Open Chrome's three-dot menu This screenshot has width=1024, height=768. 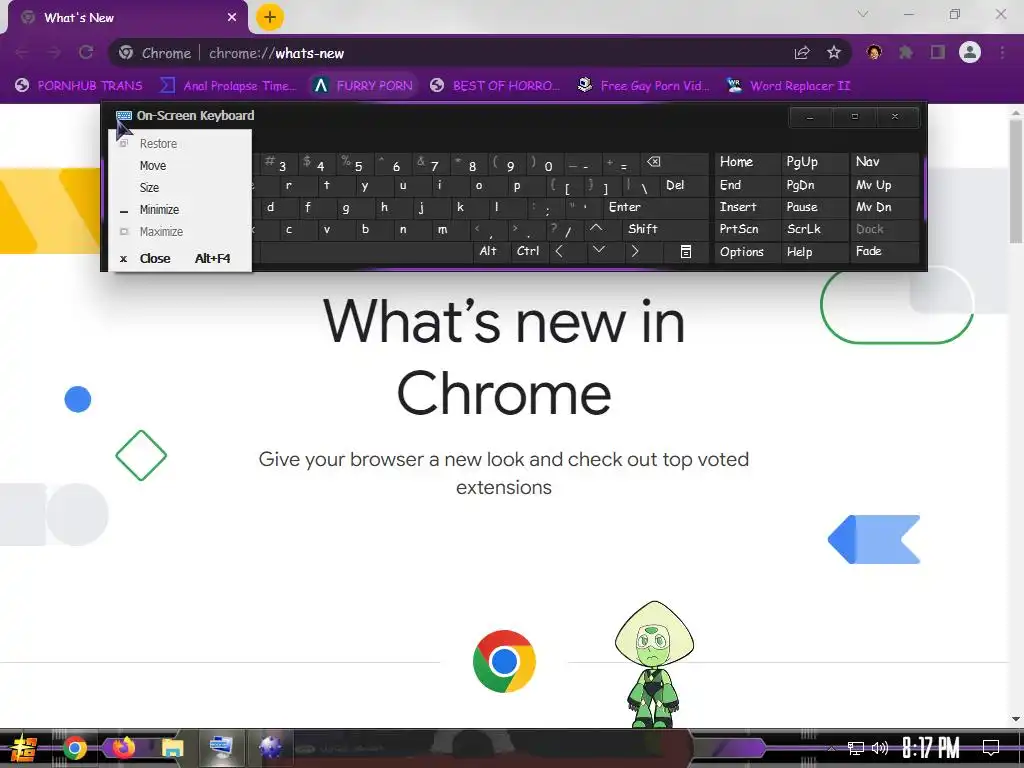(x=1002, y=52)
